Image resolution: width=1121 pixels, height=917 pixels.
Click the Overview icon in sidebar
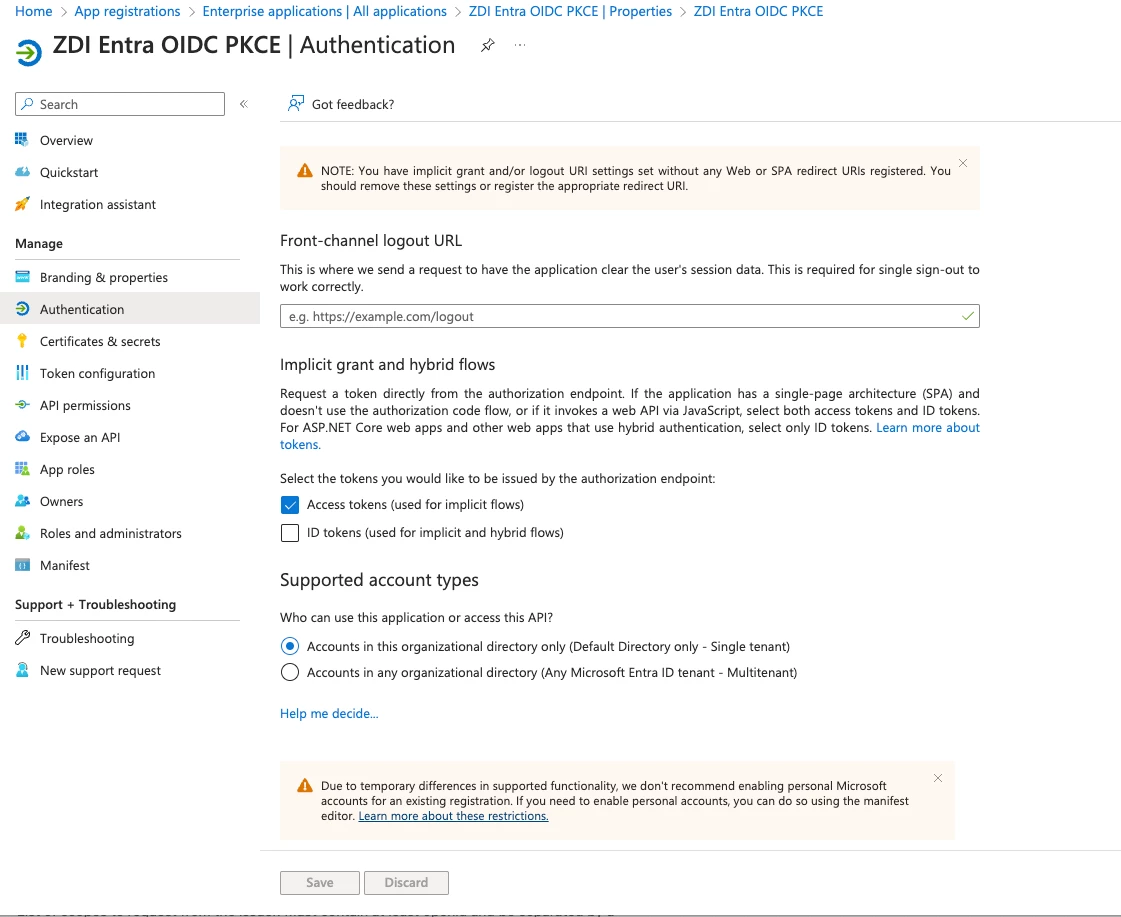point(22,140)
